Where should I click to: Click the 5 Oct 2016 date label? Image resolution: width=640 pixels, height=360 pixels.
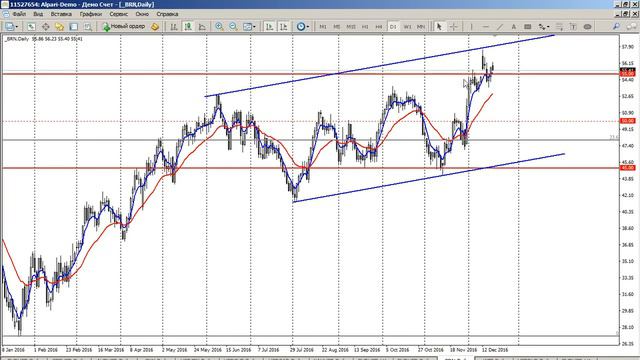click(x=398, y=350)
